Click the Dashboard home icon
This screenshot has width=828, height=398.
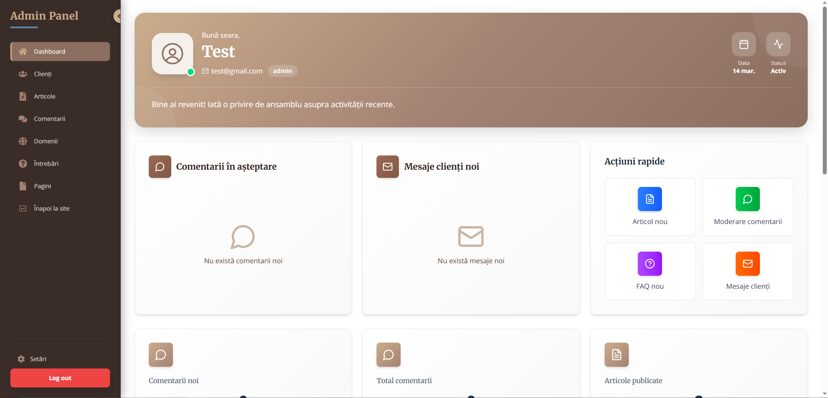(x=23, y=52)
